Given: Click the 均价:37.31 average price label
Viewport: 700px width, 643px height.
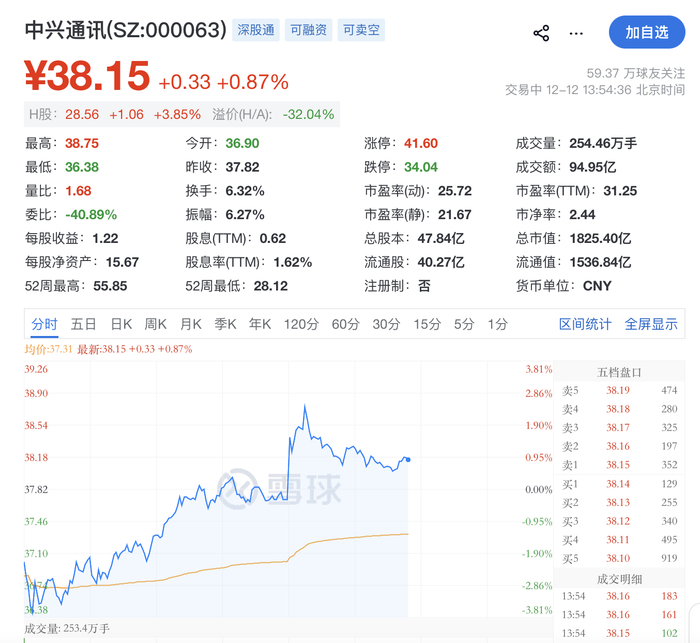Looking at the screenshot, I should pos(48,349).
